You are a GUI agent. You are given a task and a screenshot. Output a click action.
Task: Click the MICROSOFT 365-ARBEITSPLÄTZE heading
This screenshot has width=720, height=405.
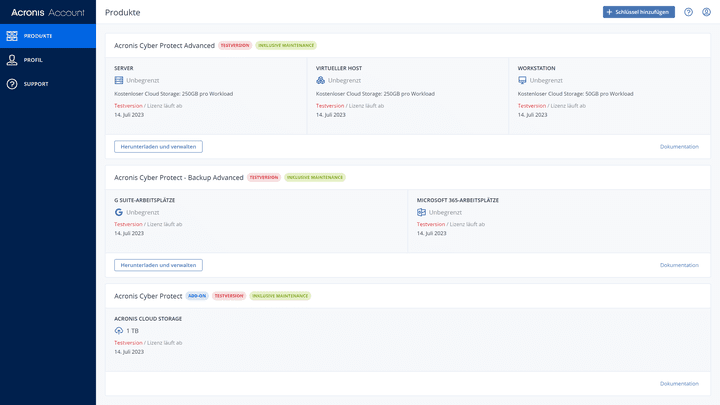458,200
